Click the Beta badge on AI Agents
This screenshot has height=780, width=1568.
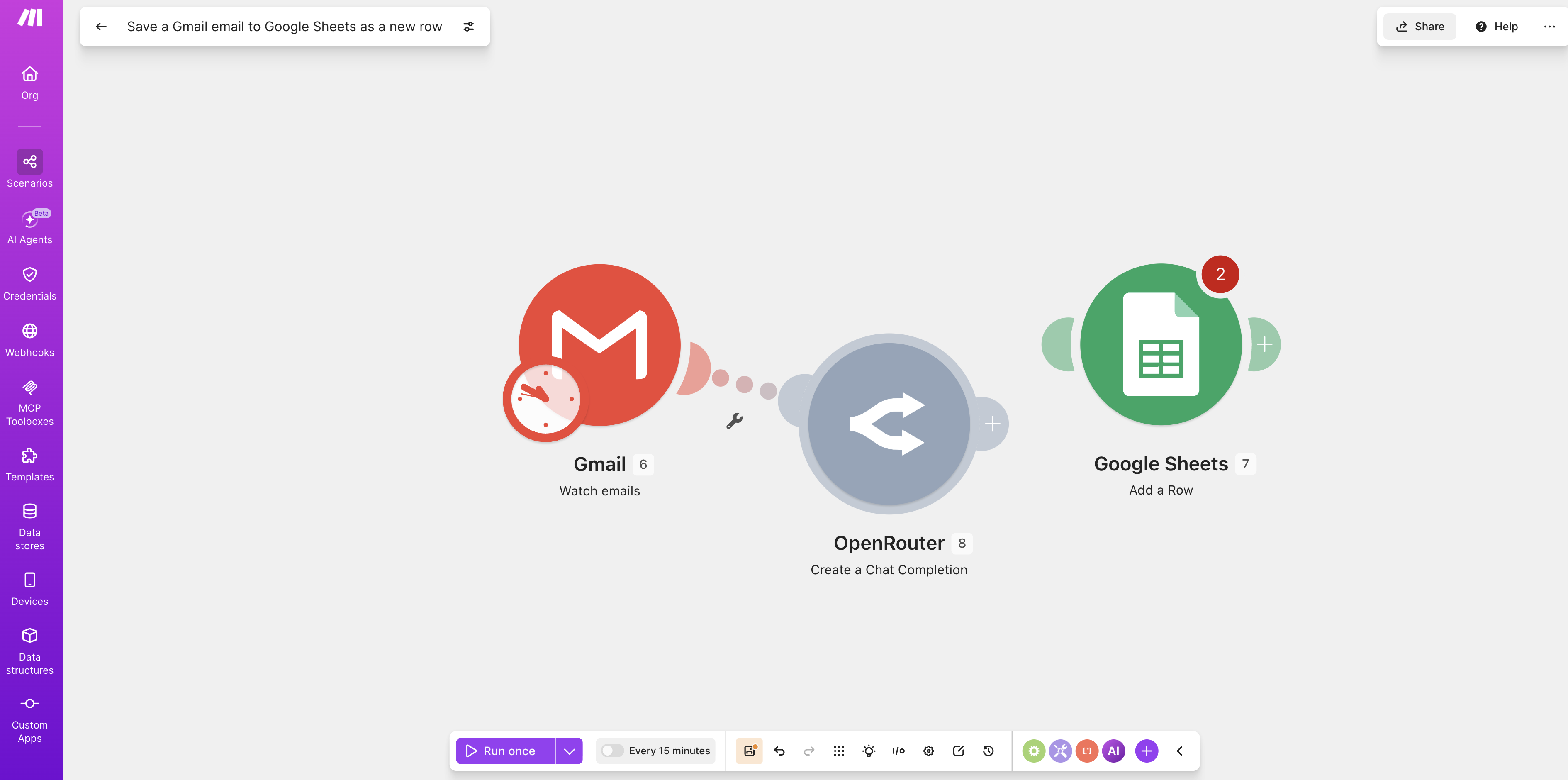41,213
